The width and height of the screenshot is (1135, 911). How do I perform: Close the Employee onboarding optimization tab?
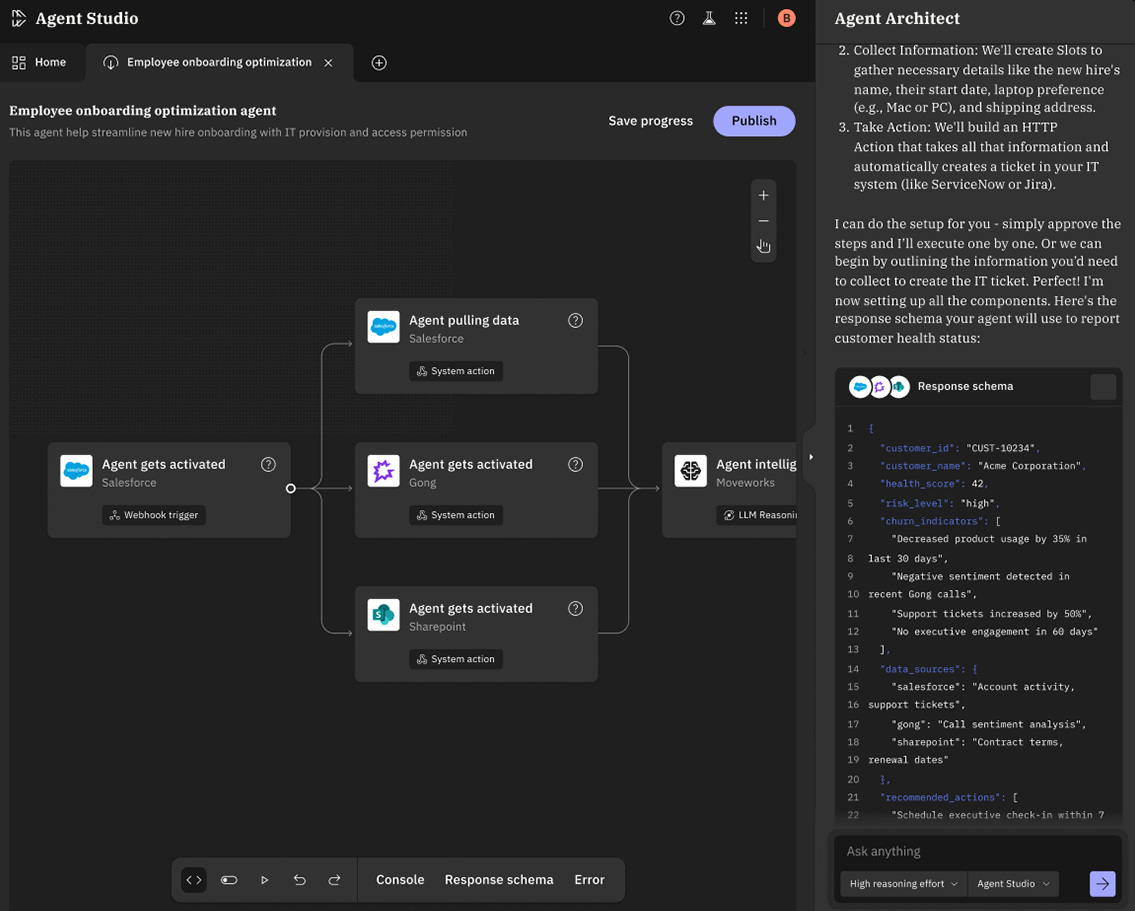point(328,63)
